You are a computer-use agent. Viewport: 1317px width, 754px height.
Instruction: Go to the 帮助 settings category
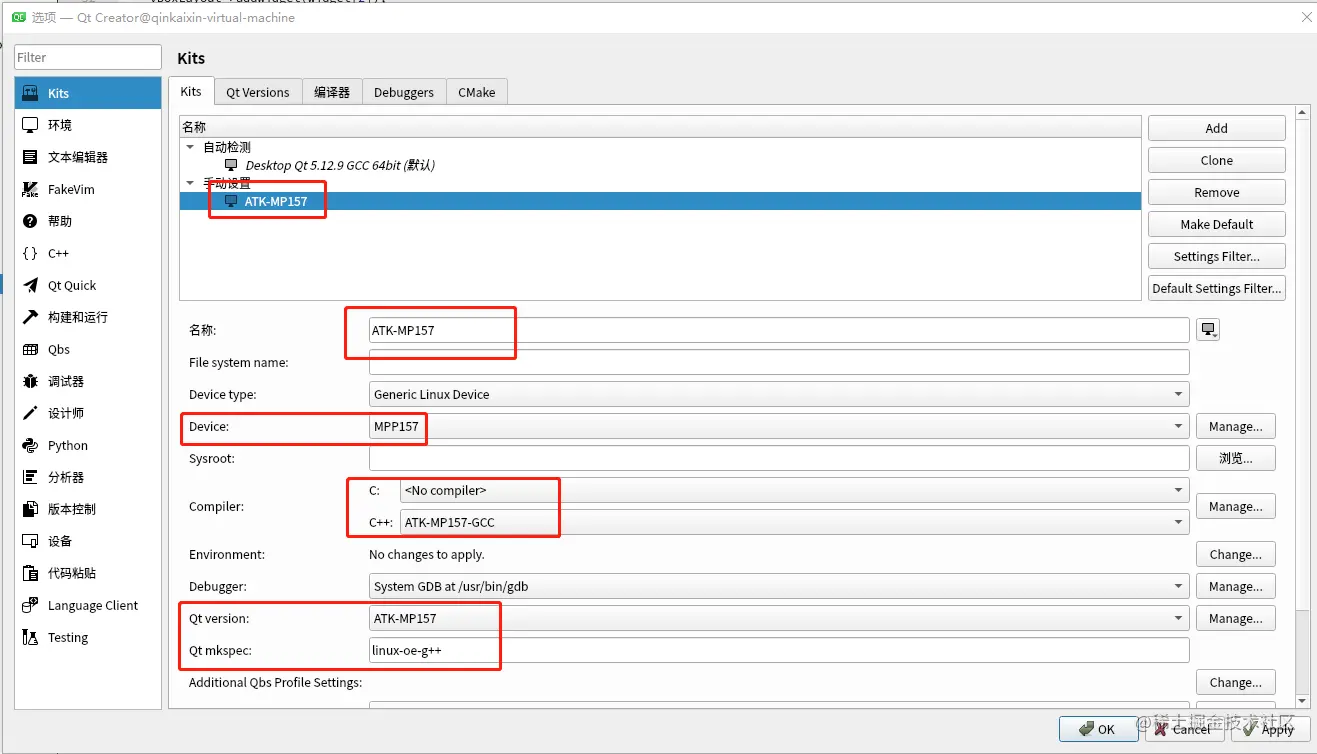point(88,221)
